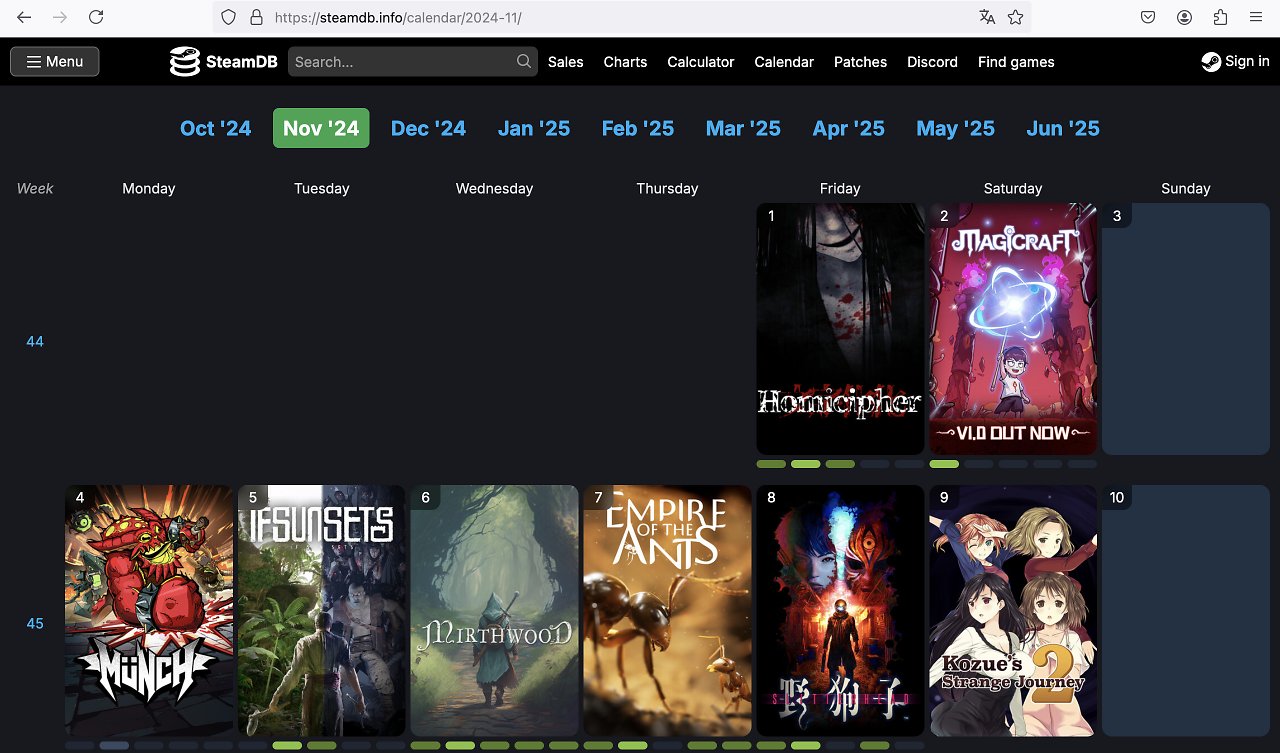
Task: Open the Homicipher game cover on day 1
Action: click(841, 329)
